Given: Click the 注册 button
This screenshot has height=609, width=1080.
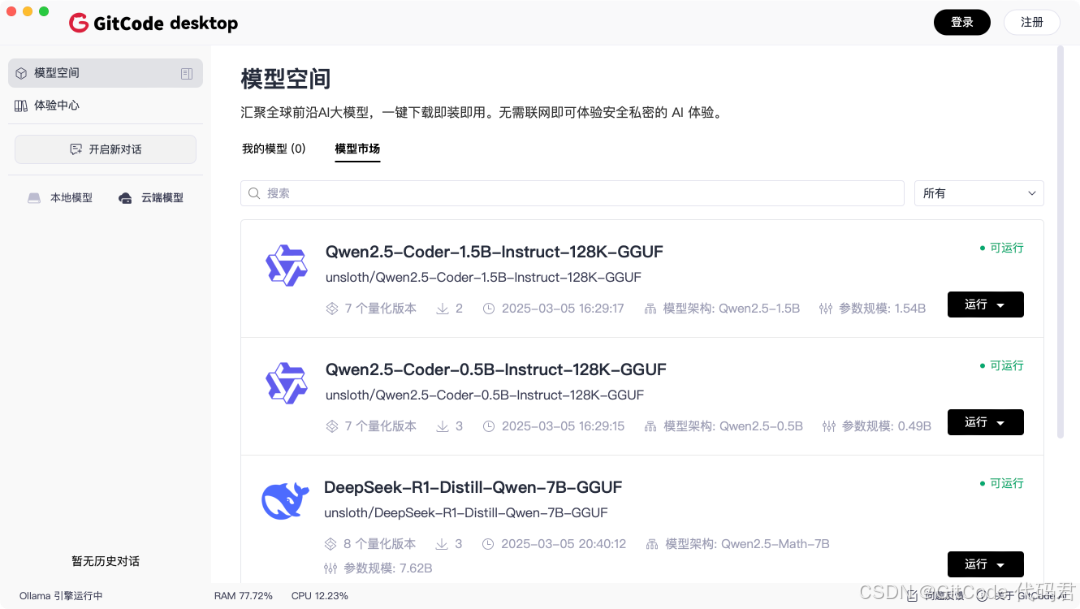Looking at the screenshot, I should (1031, 22).
